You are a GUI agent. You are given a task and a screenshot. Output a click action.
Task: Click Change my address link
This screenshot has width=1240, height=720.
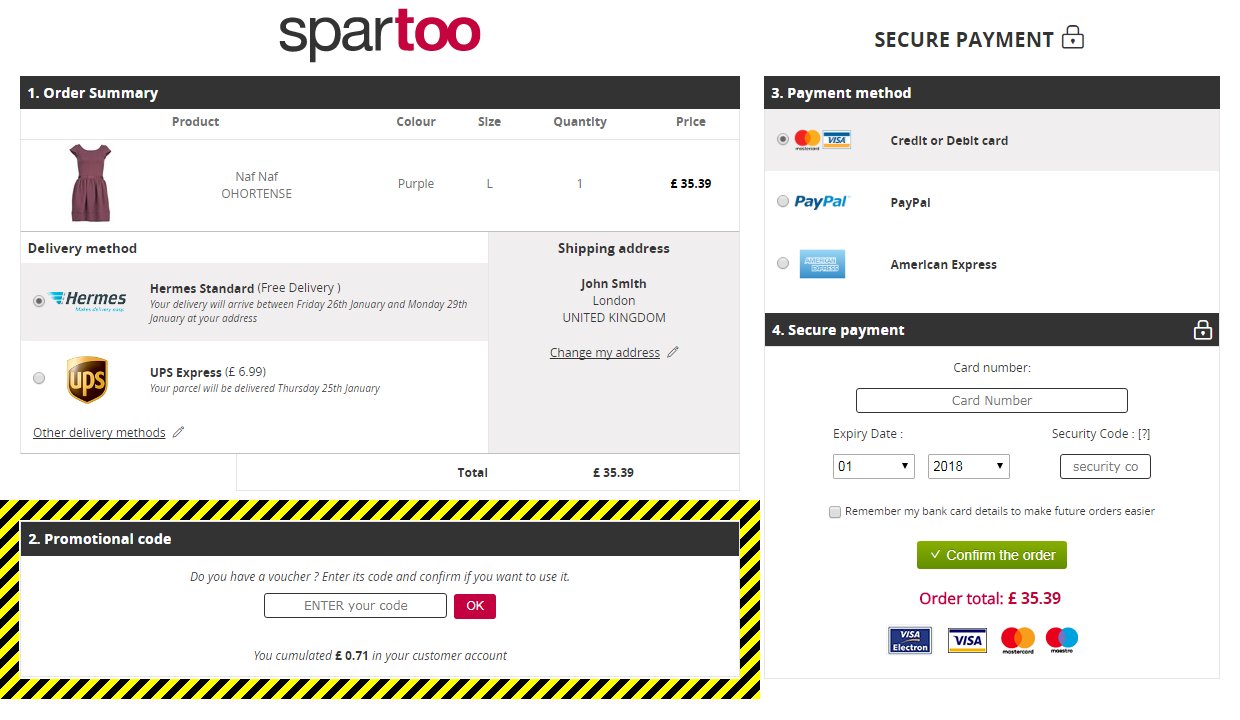pyautogui.click(x=605, y=352)
